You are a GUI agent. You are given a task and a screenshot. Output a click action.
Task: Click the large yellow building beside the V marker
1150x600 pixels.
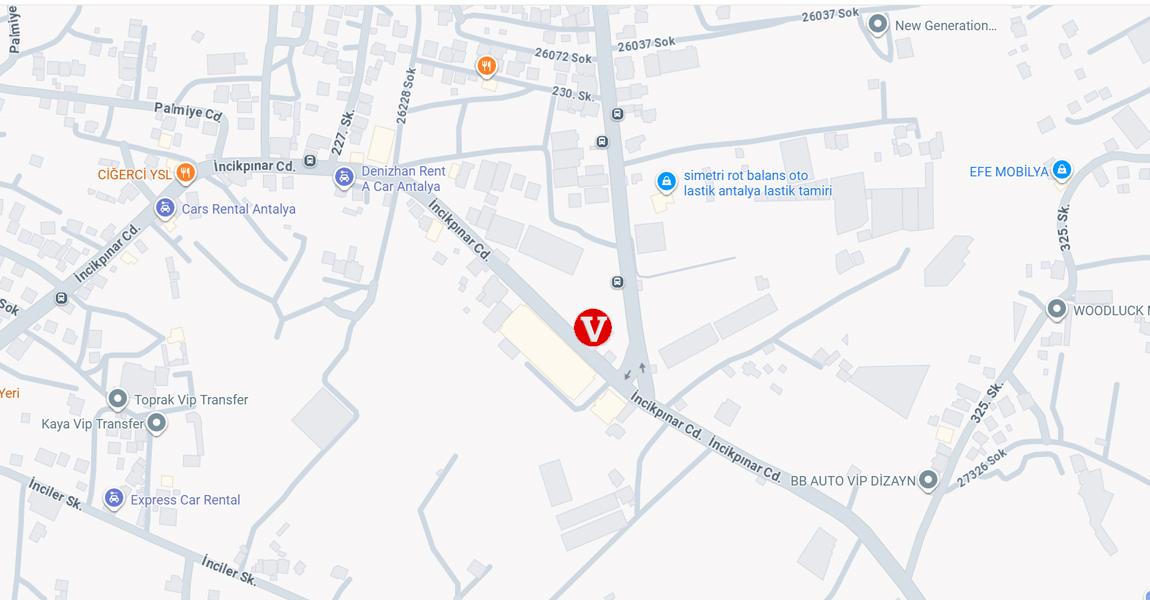tap(547, 353)
